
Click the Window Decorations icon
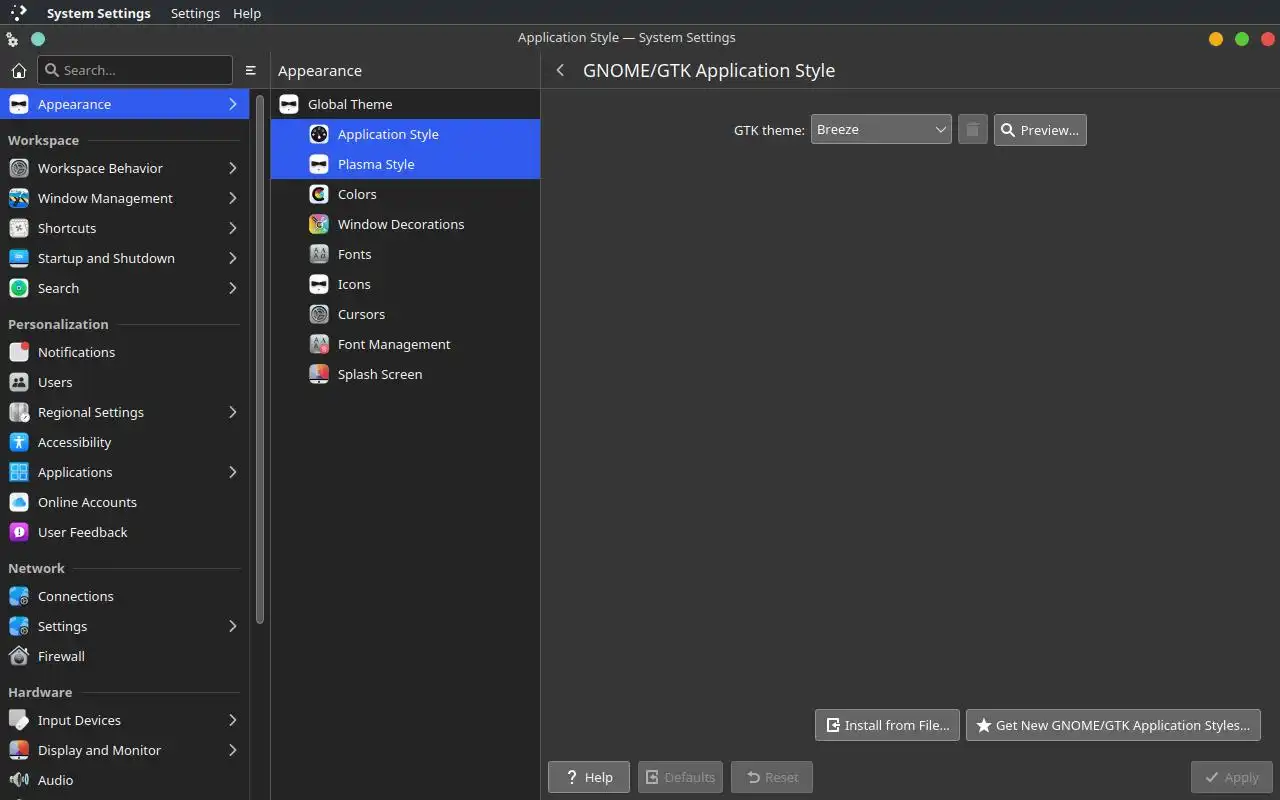(319, 224)
